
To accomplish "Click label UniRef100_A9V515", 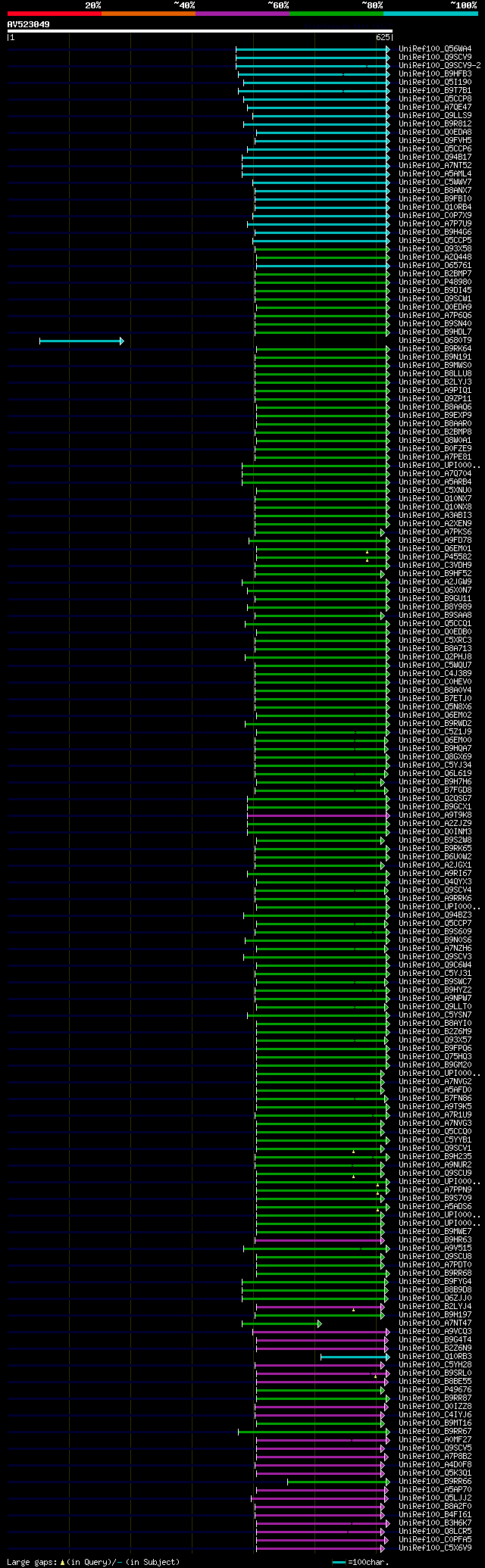I will pos(435,1248).
